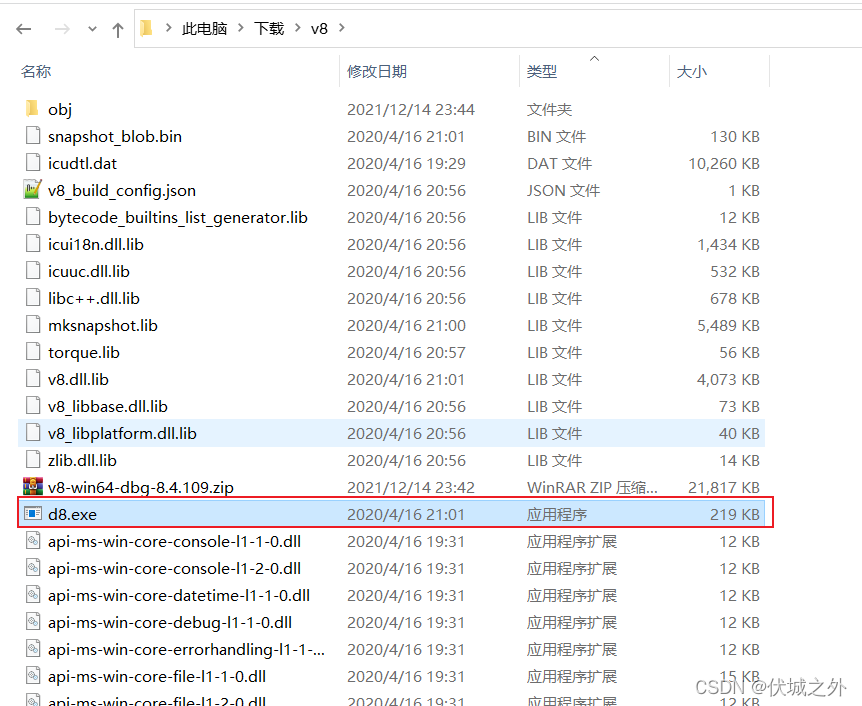
Task: Sort by 名称 column header
Action: pos(36,71)
